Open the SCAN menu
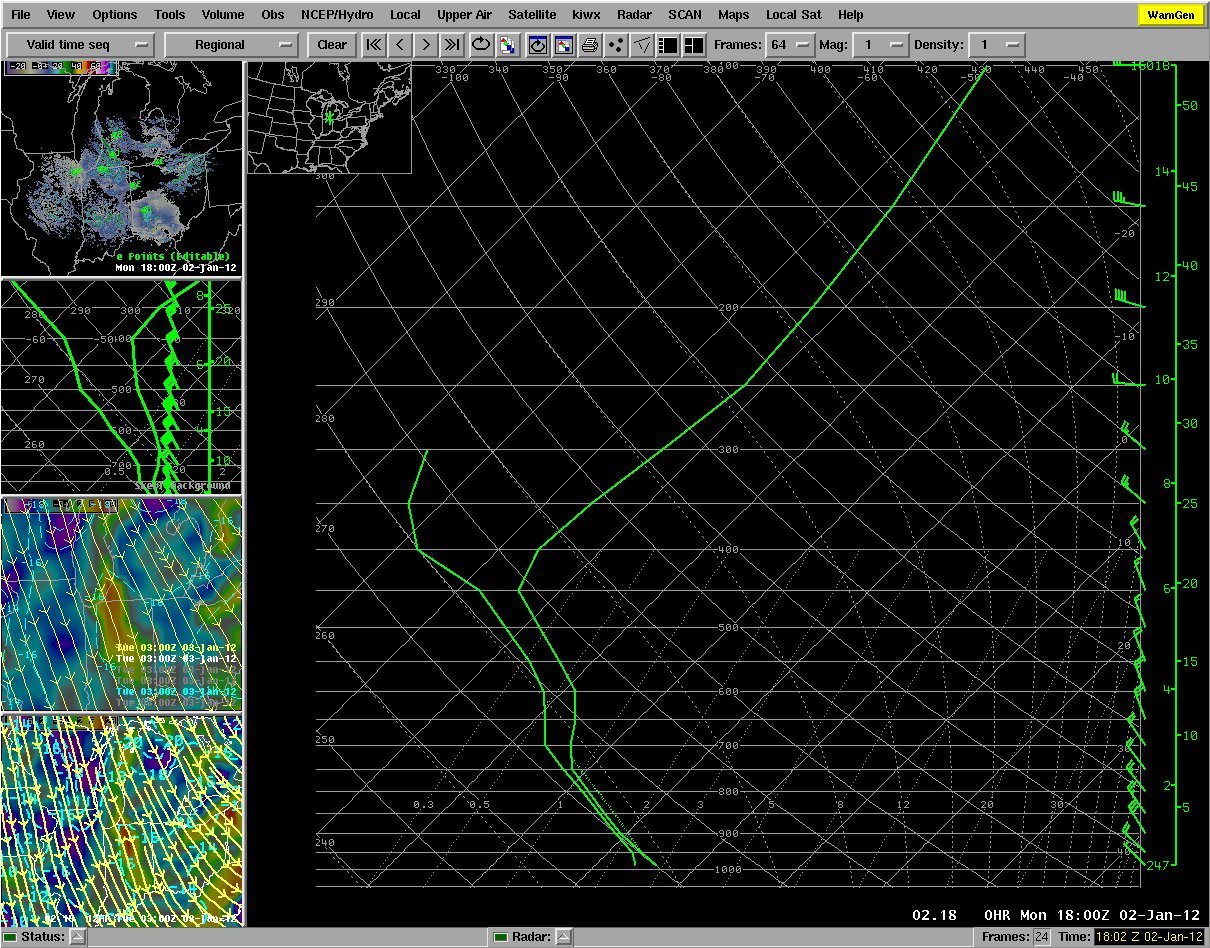 point(685,15)
